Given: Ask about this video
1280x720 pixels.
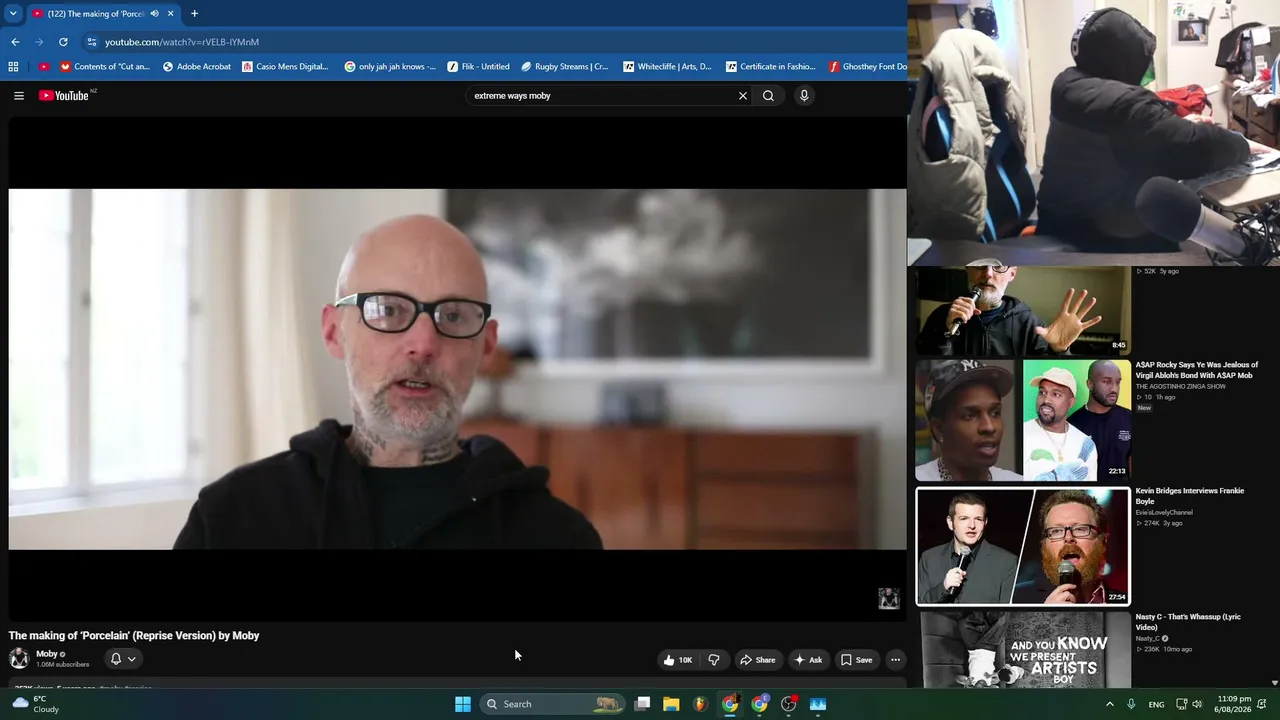Looking at the screenshot, I should click(808, 660).
